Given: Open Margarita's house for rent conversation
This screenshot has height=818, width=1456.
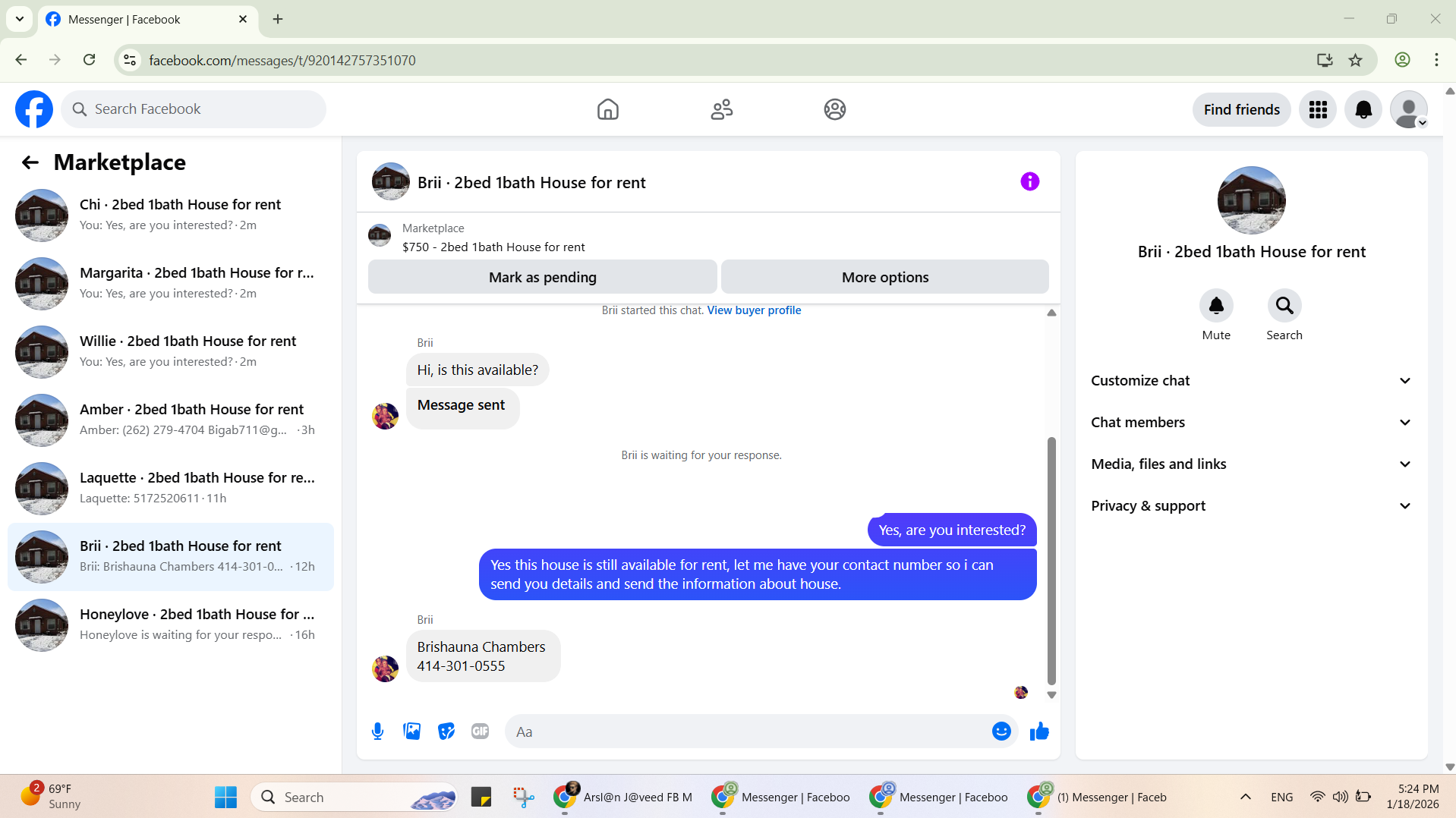Looking at the screenshot, I should (171, 283).
